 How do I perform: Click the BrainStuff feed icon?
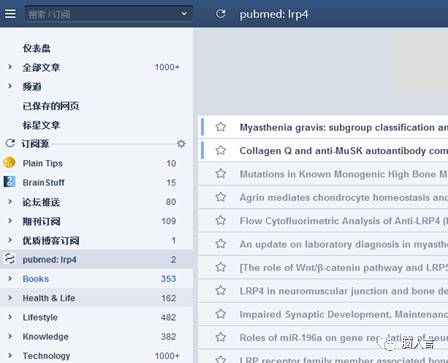[9, 182]
